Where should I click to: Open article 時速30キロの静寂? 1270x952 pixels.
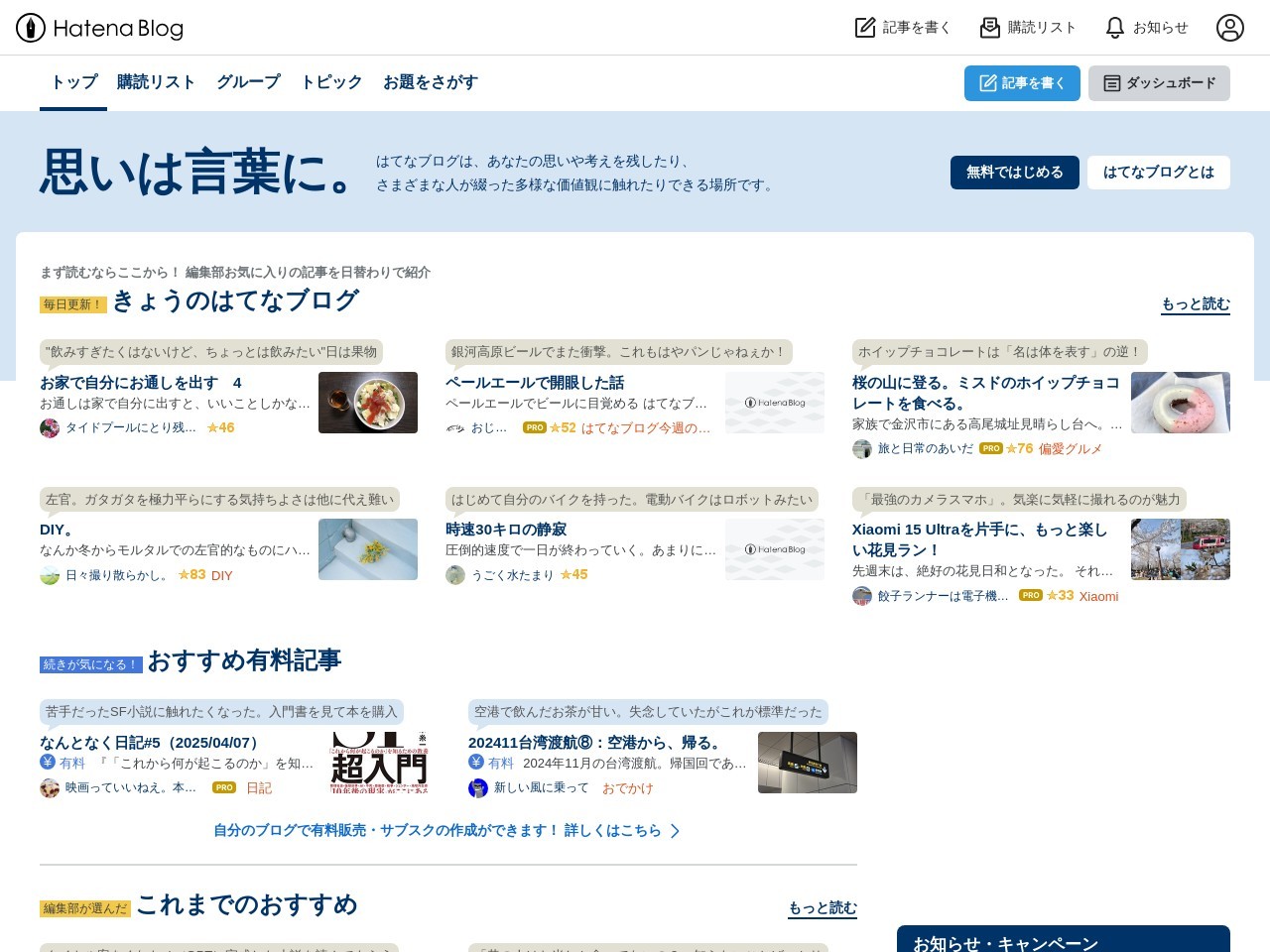[x=506, y=530]
